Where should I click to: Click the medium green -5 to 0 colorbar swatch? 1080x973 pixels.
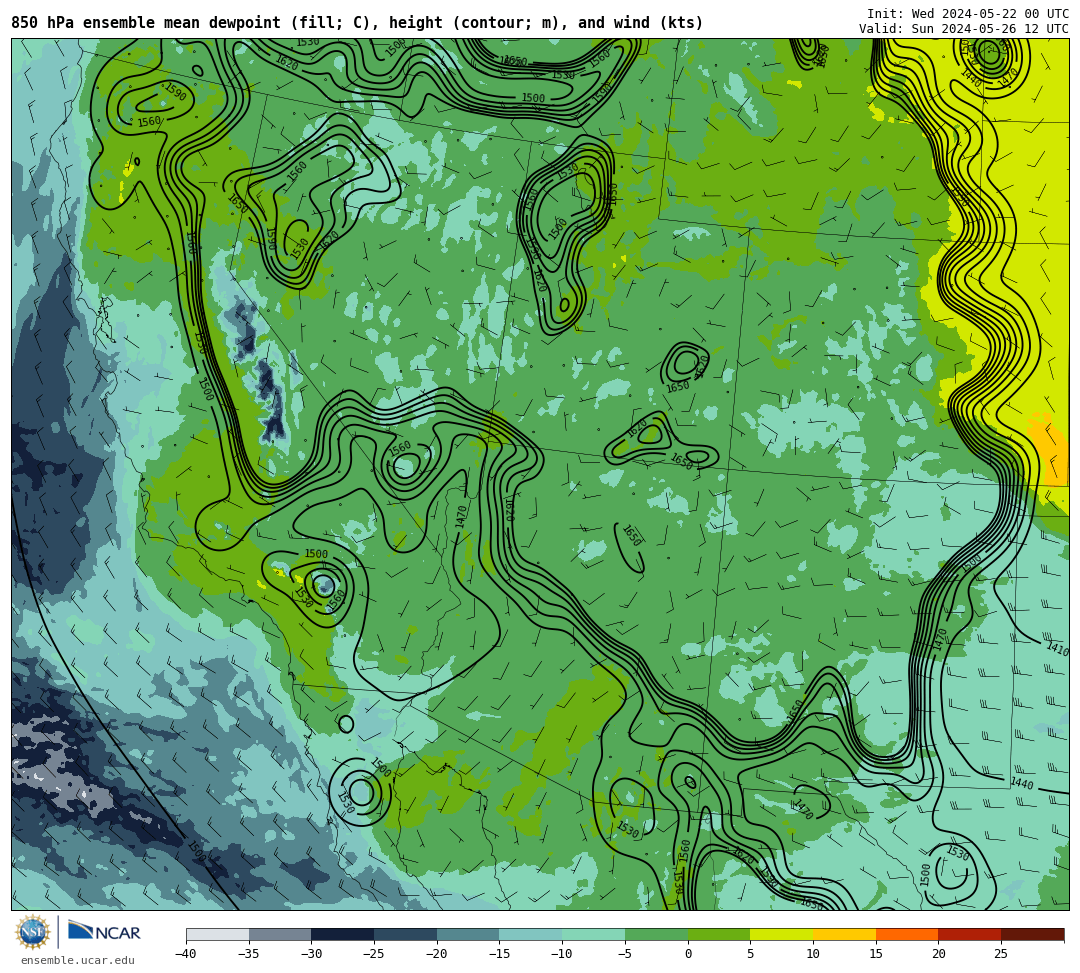[656, 934]
